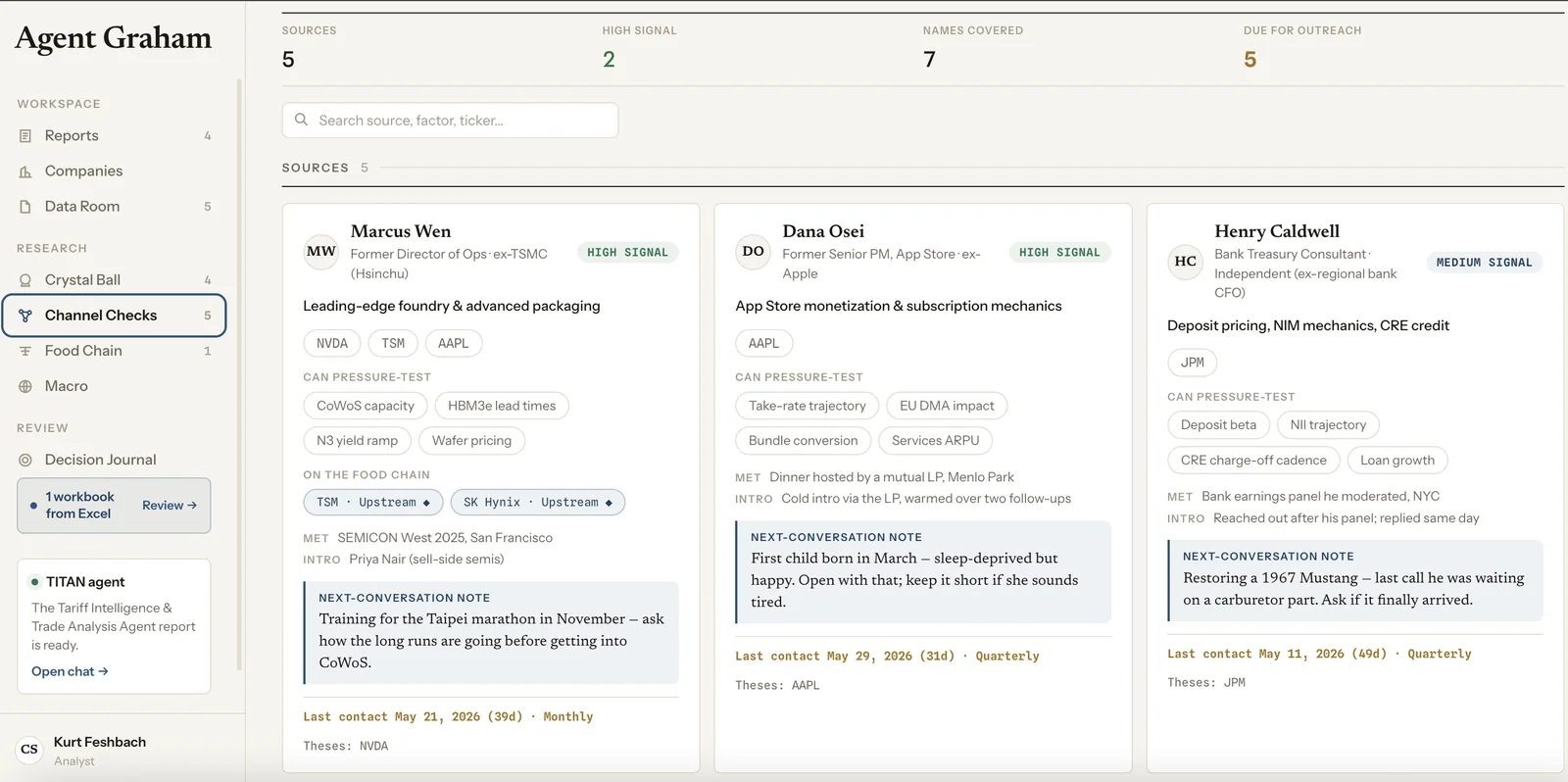1568x782 pixels.
Task: Select Wafer pricing chip
Action: 472,441
